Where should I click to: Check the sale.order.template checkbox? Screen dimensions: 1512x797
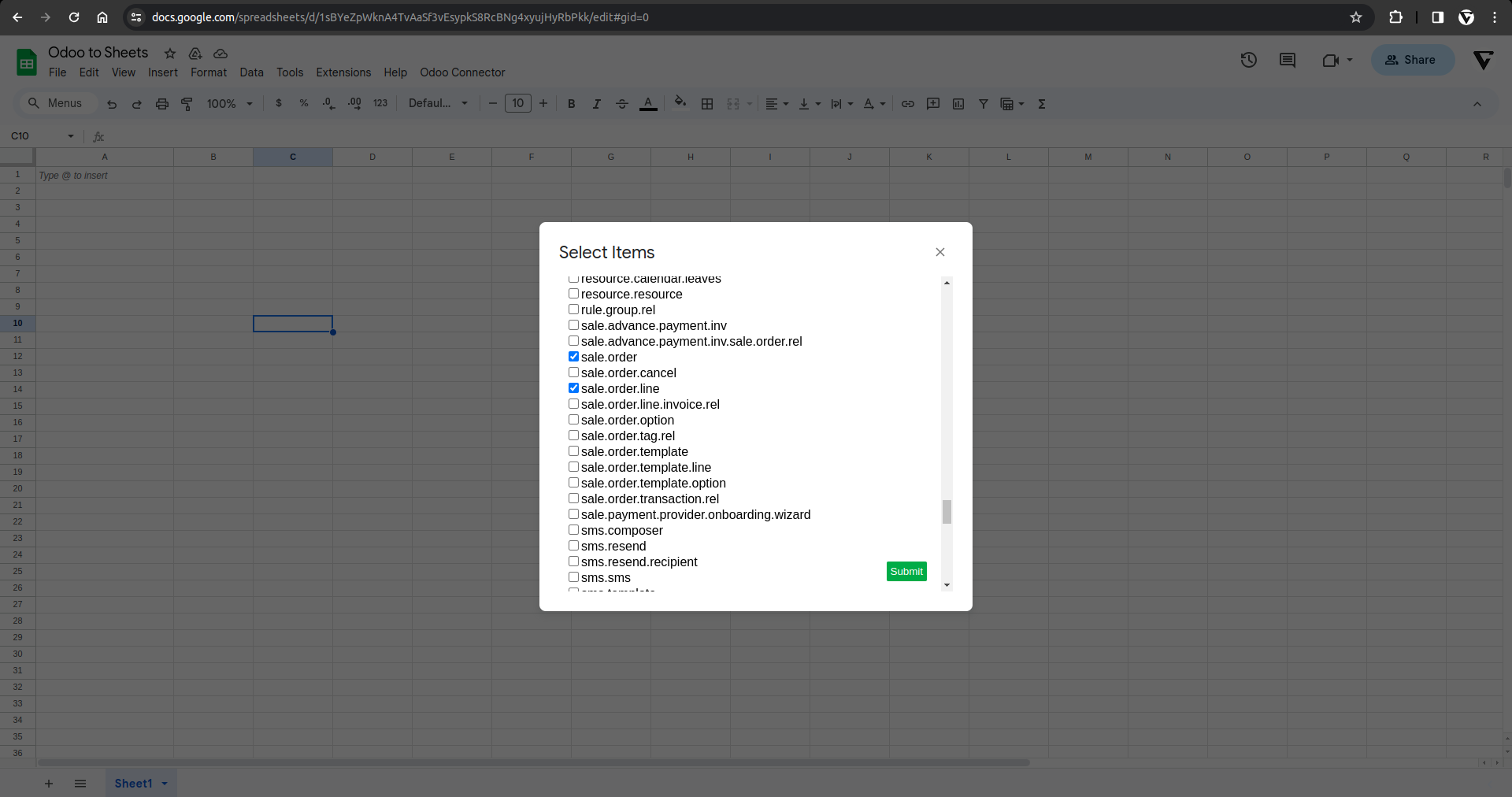pyautogui.click(x=573, y=450)
